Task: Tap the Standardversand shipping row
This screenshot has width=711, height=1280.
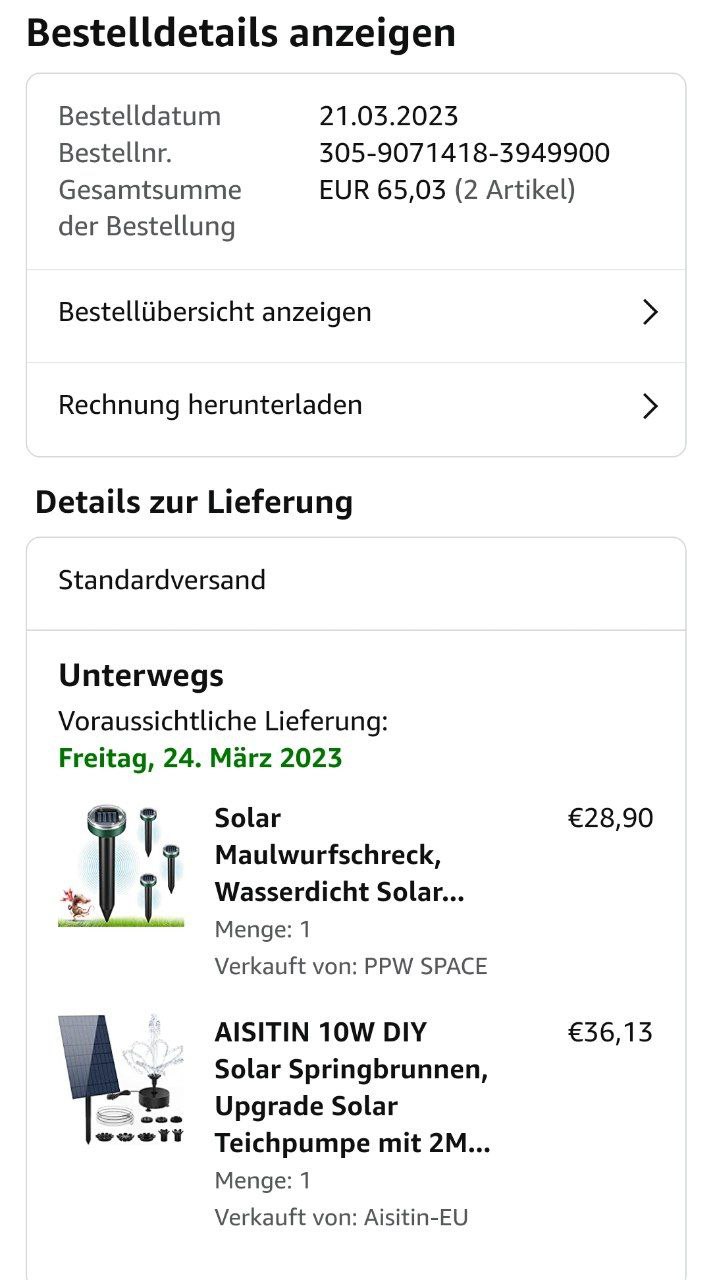Action: [162, 580]
